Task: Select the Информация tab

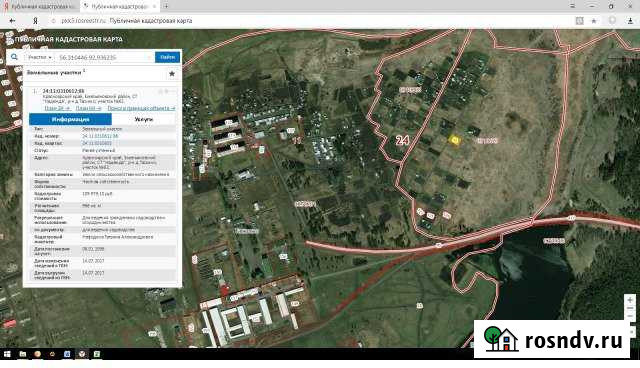Action: pyautogui.click(x=70, y=119)
